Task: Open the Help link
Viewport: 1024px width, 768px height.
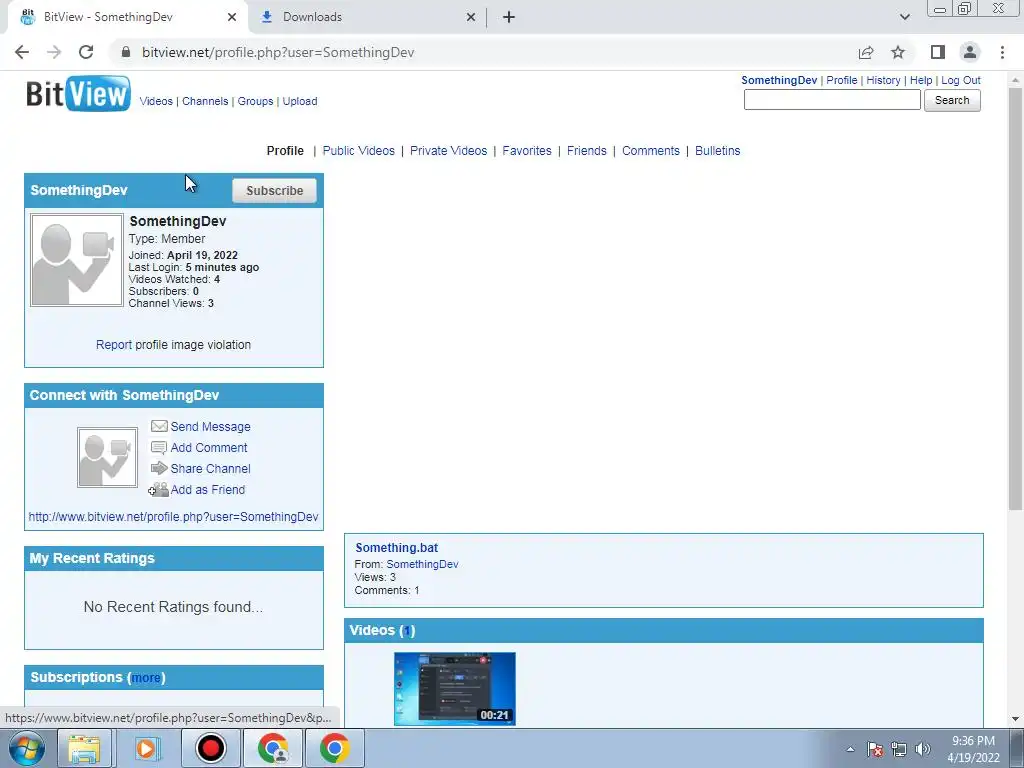Action: 921,80
